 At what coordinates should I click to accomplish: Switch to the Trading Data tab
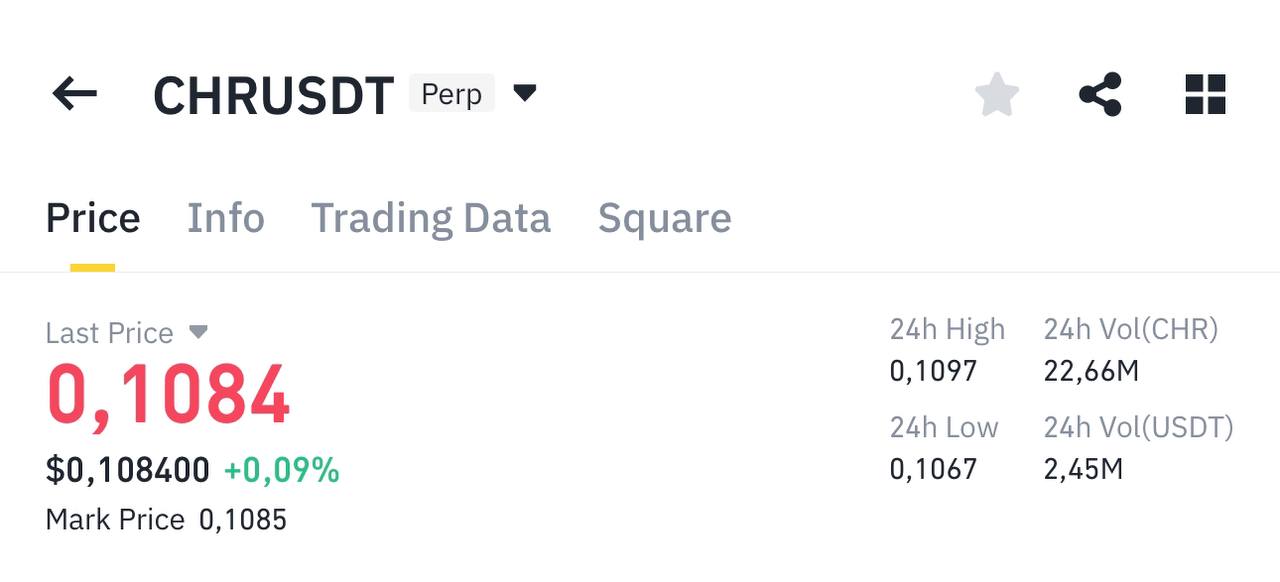431,218
